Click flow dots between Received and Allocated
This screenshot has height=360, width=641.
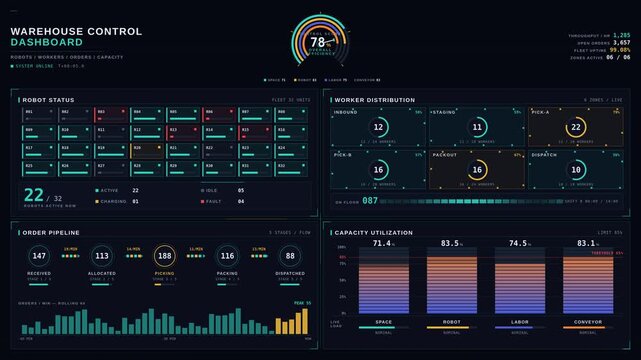point(70,256)
